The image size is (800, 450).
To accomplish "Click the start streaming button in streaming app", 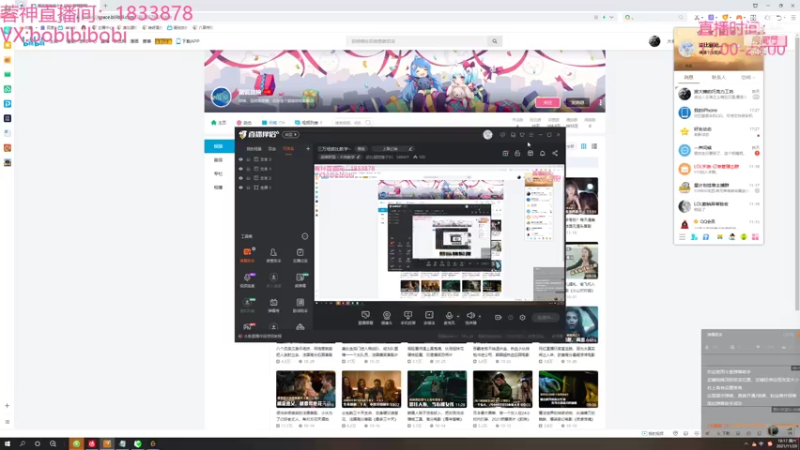I will pos(545,317).
